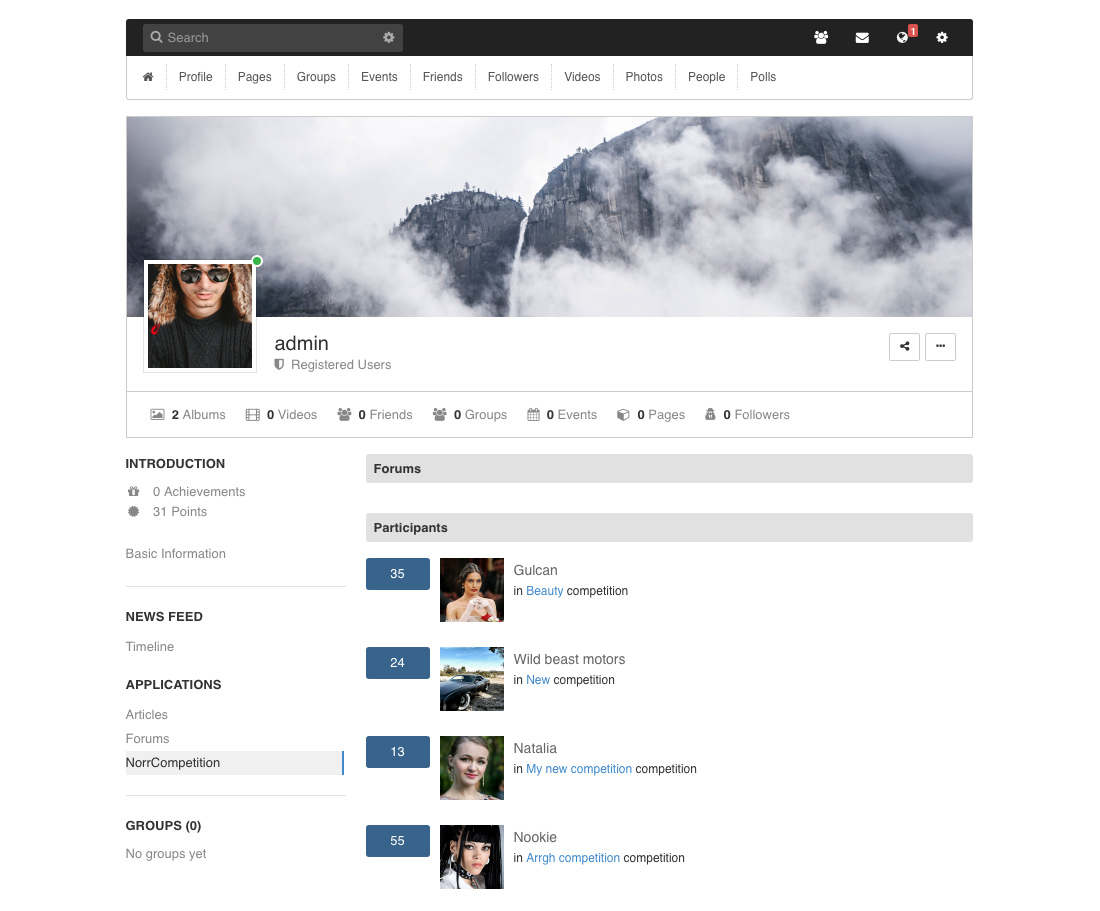Click the search options gear icon
Screen dimensions: 1100x911
click(x=389, y=38)
